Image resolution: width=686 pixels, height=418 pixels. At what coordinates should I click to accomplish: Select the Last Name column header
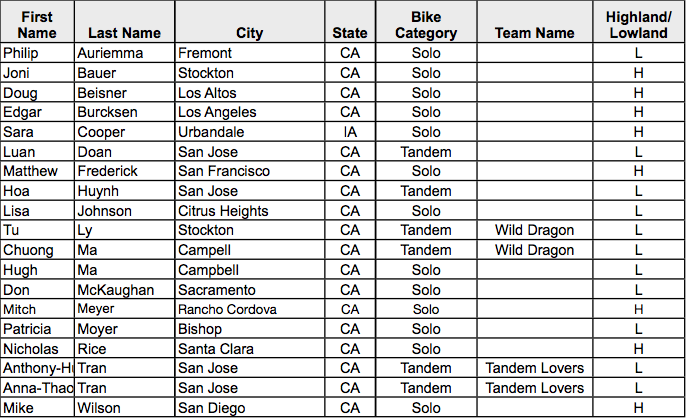click(124, 33)
